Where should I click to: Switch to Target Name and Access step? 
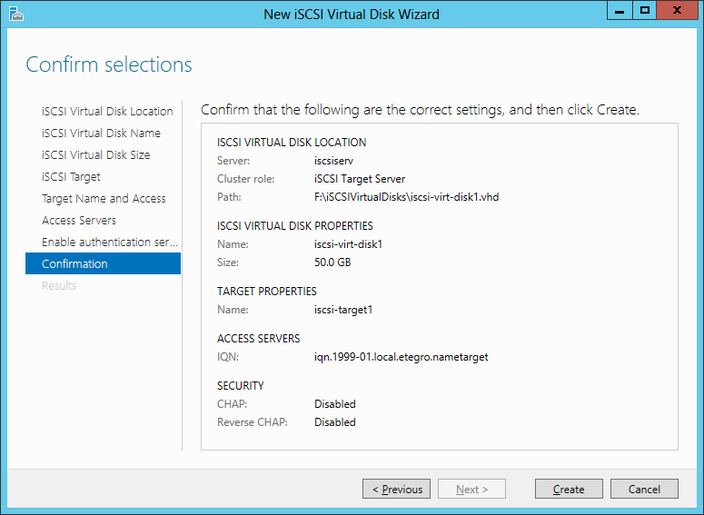[x=104, y=199]
